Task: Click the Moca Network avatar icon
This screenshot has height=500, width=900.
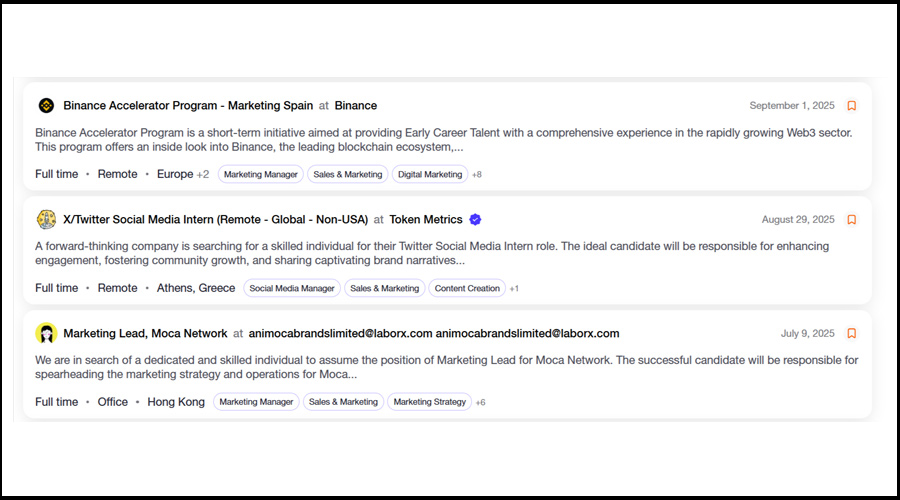Action: 46,333
